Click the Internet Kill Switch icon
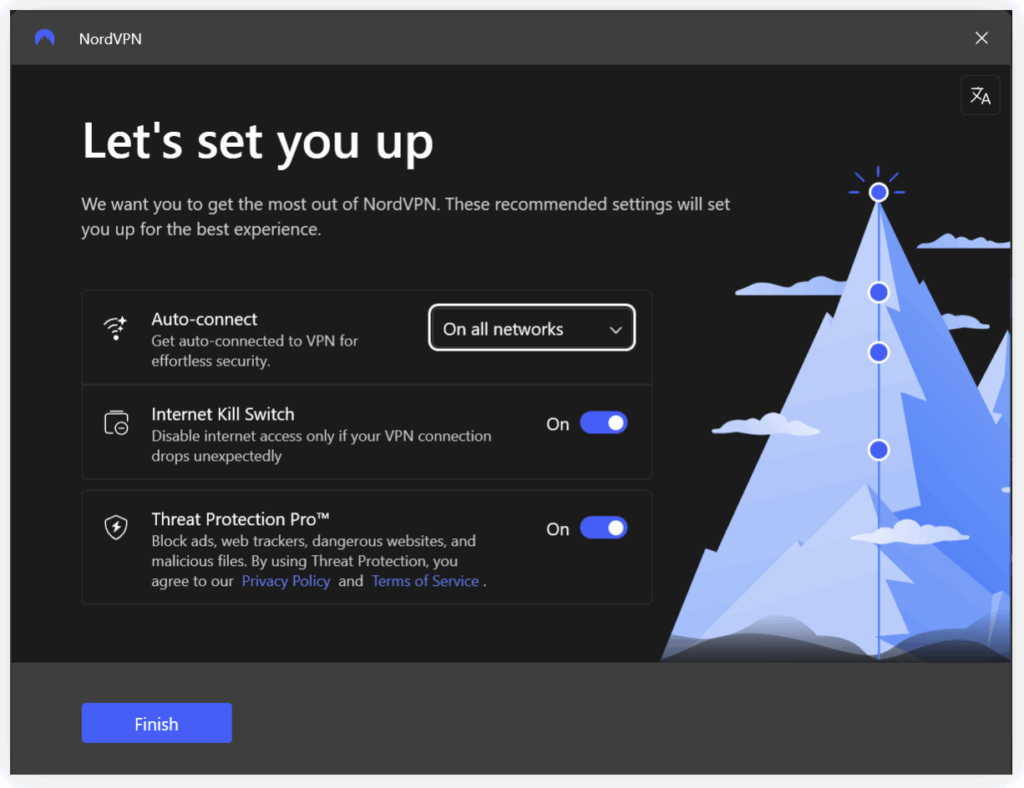 [x=116, y=423]
